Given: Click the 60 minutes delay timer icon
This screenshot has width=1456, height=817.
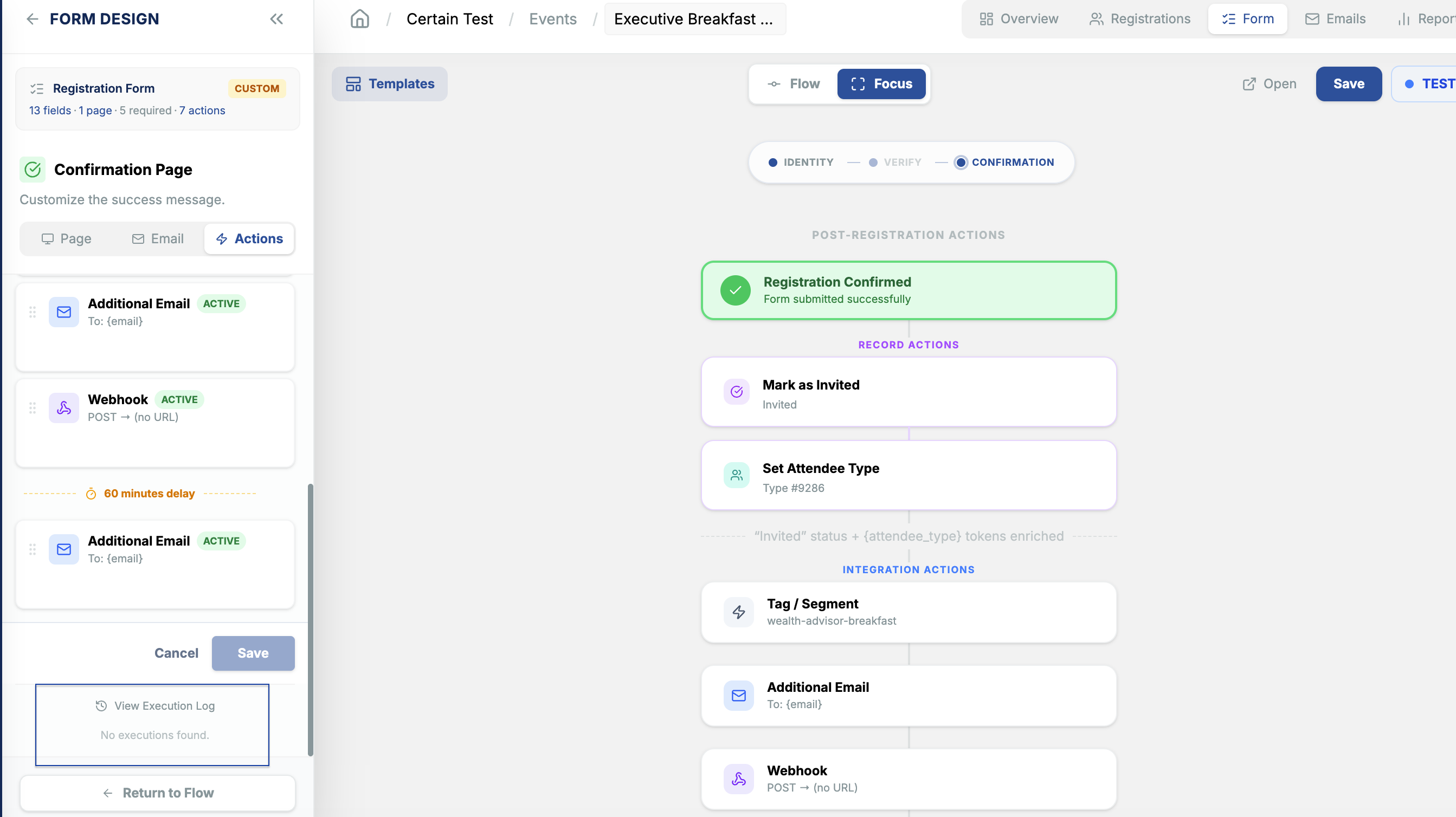Looking at the screenshot, I should tap(91, 494).
